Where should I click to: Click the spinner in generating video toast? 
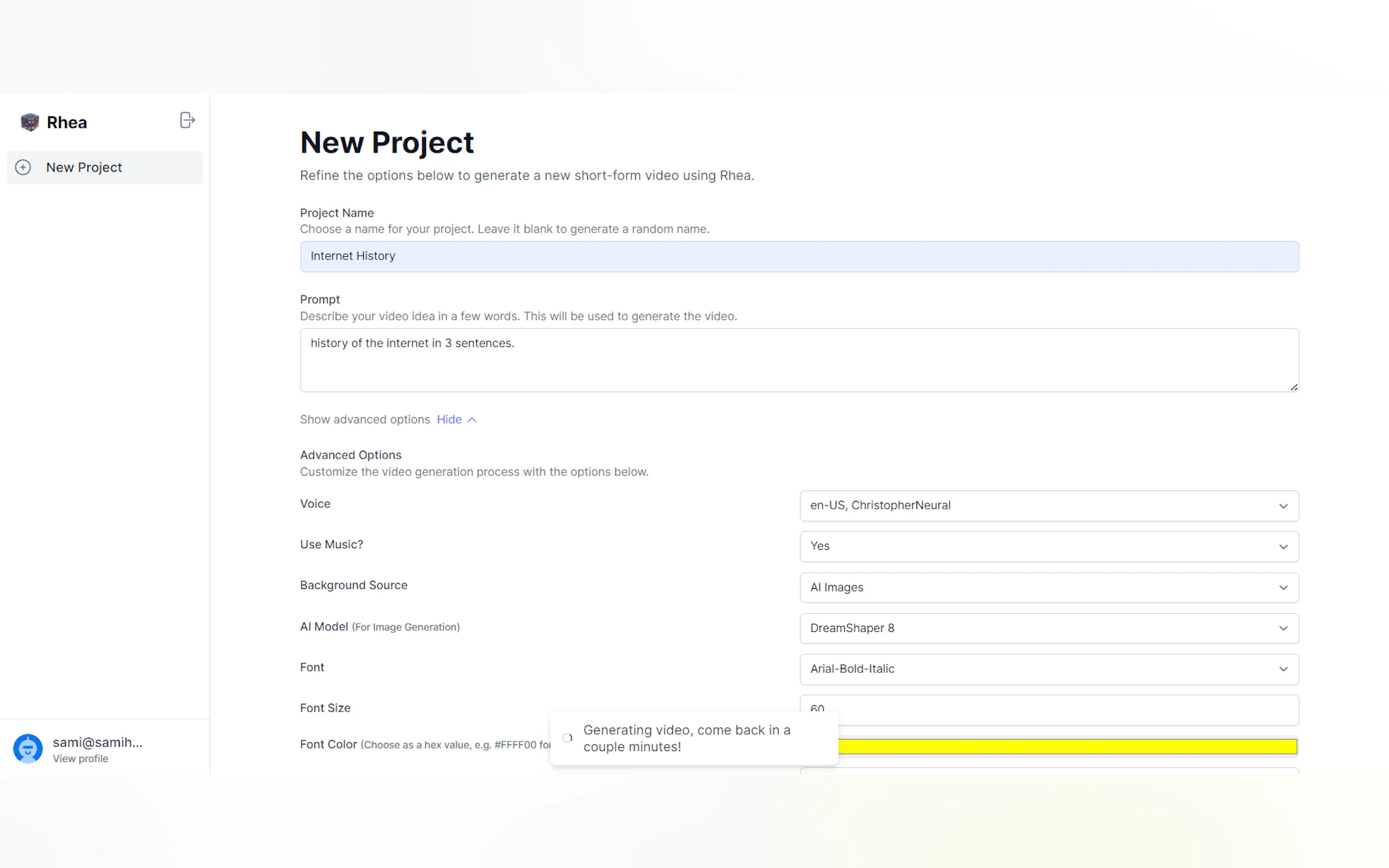tap(567, 738)
